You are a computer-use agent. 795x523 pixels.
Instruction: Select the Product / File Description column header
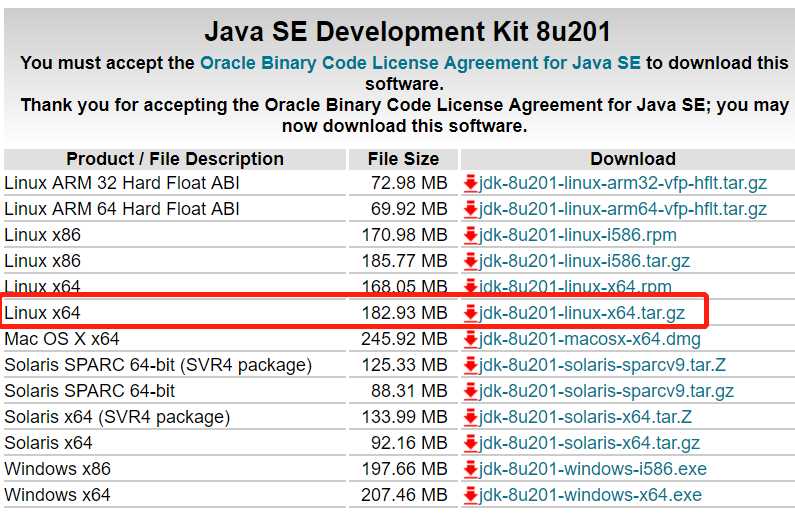coord(175,159)
